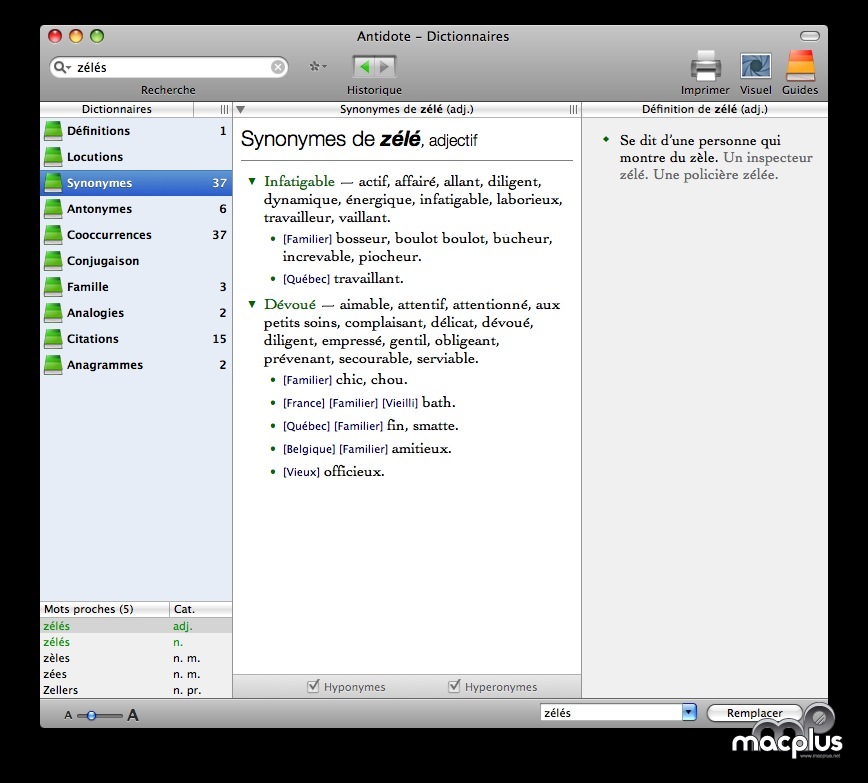Viewport: 868px width, 783px height.
Task: Open the search magnifier options menu
Action: pyautogui.click(x=63, y=68)
